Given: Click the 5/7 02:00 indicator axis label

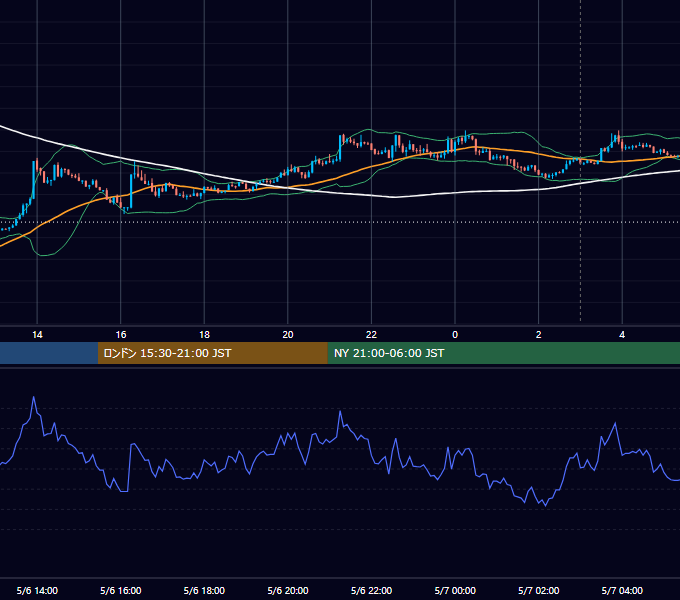Looking at the screenshot, I should pos(539,590).
